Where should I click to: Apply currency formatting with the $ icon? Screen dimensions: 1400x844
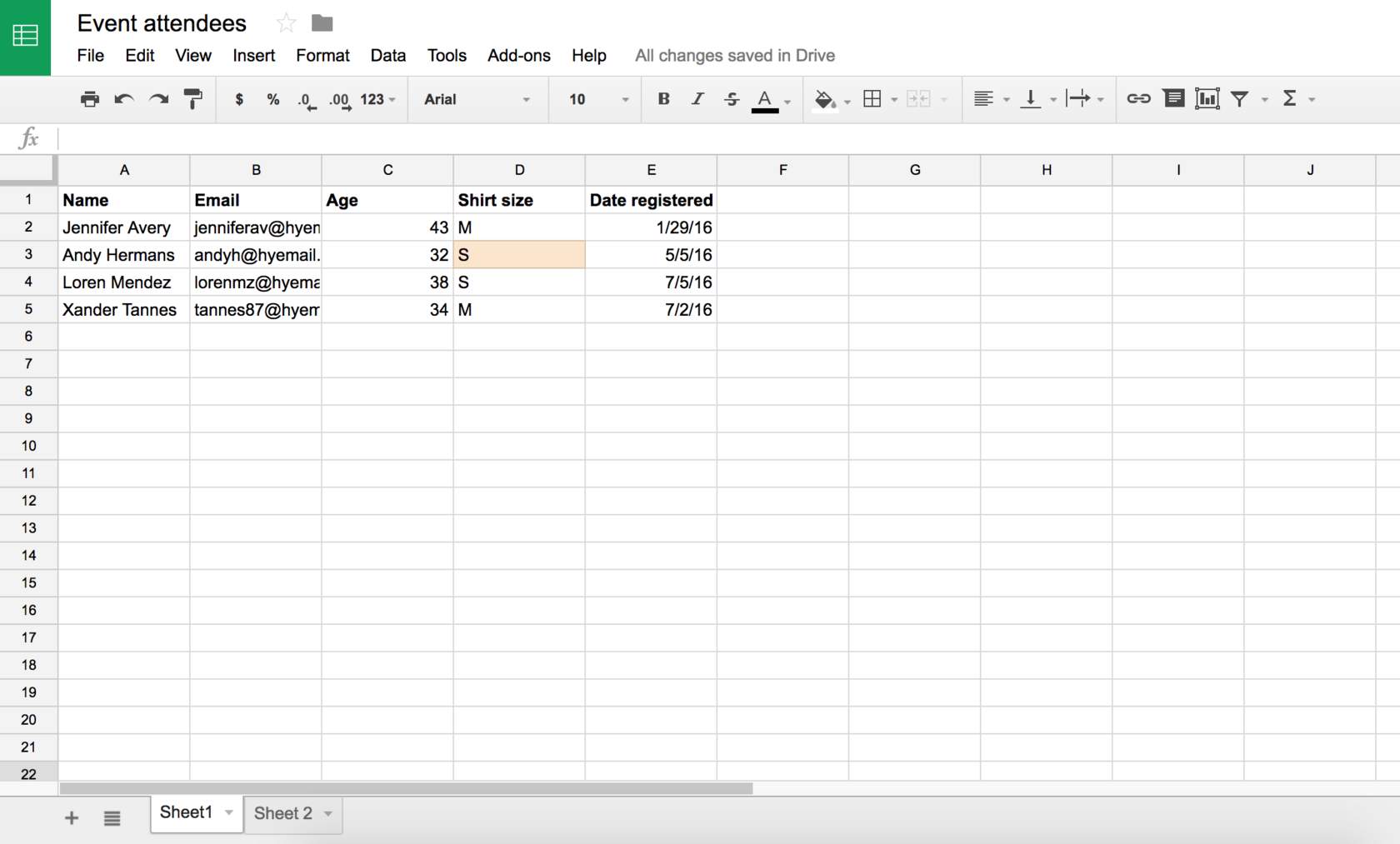239,99
